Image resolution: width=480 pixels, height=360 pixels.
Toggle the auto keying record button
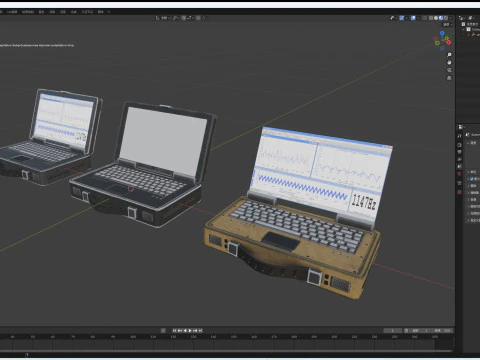click(163, 330)
